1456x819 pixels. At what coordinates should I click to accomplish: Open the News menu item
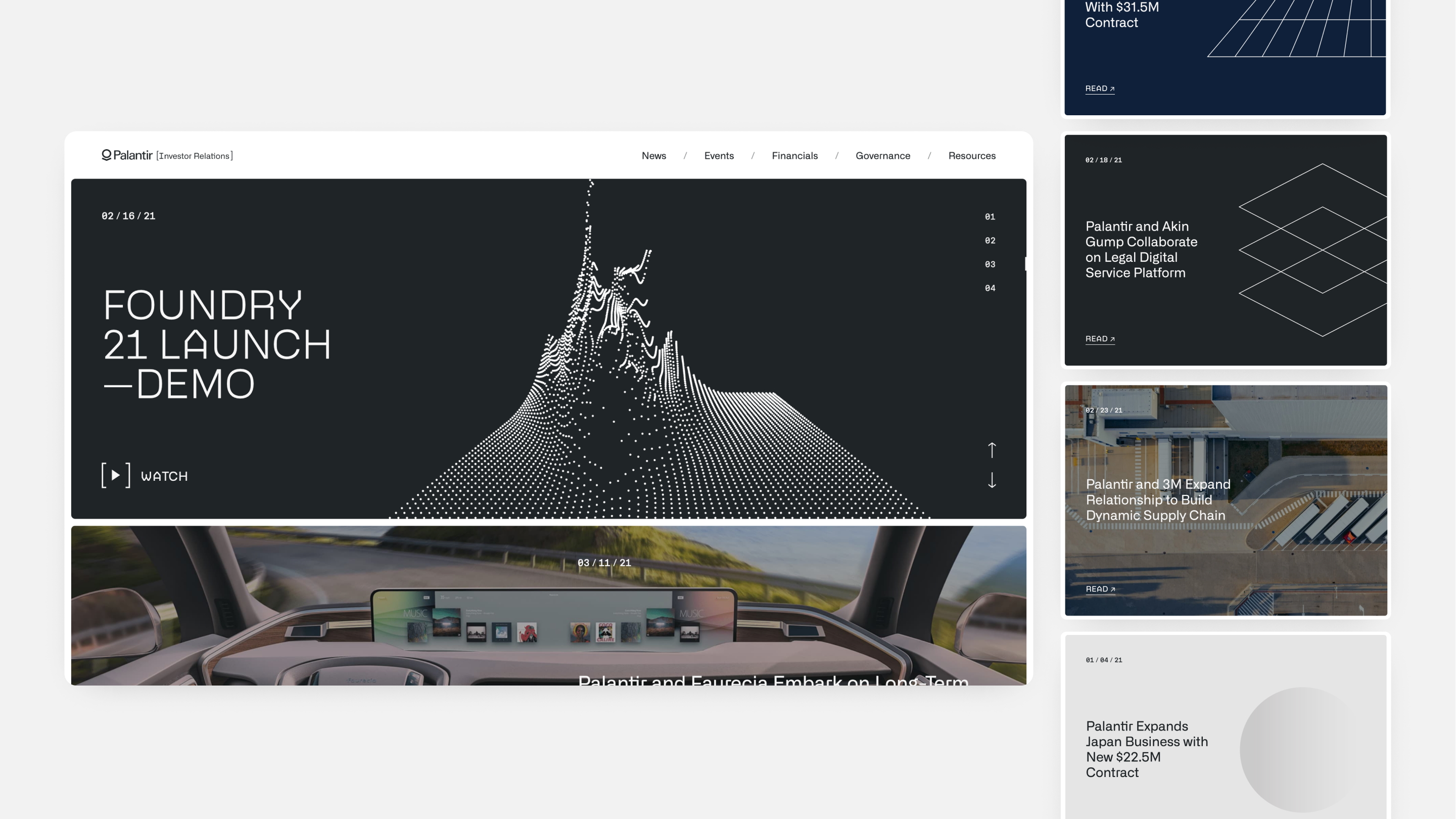(x=653, y=156)
